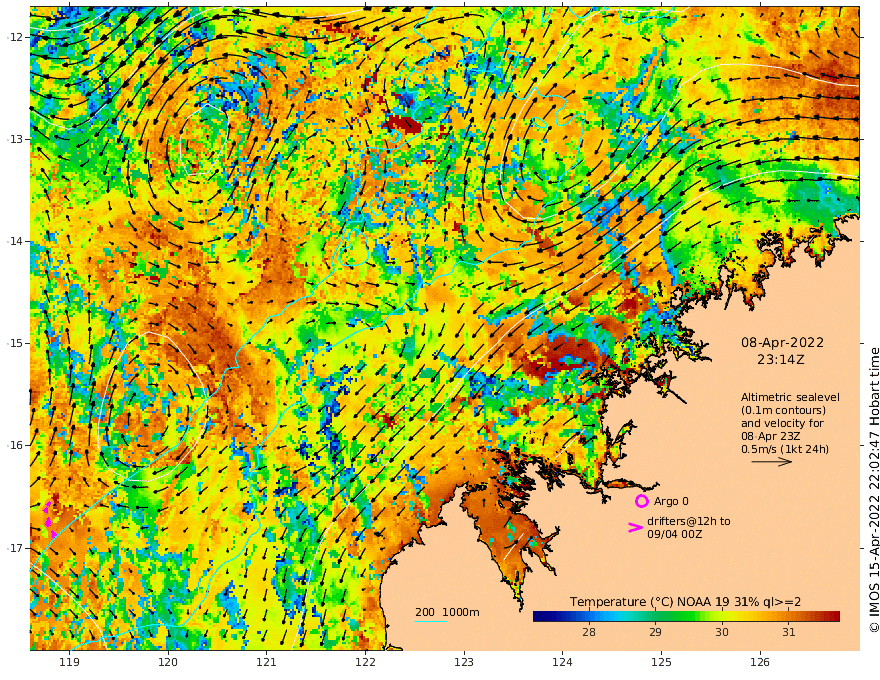This screenshot has height=680, width=880.
Task: Click the IMOS copyright timestamp text
Action: 874,490
